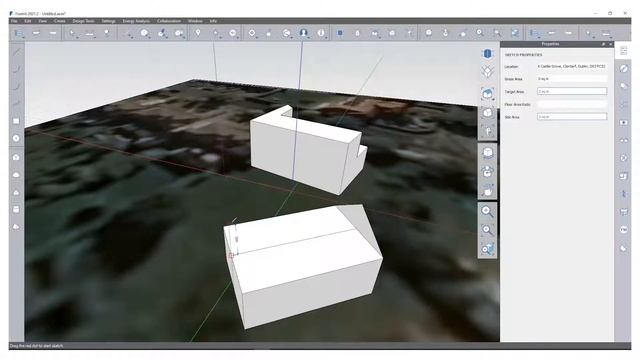This screenshot has width=640, height=360.
Task: Click the perspective grid view icon
Action: click(x=487, y=72)
